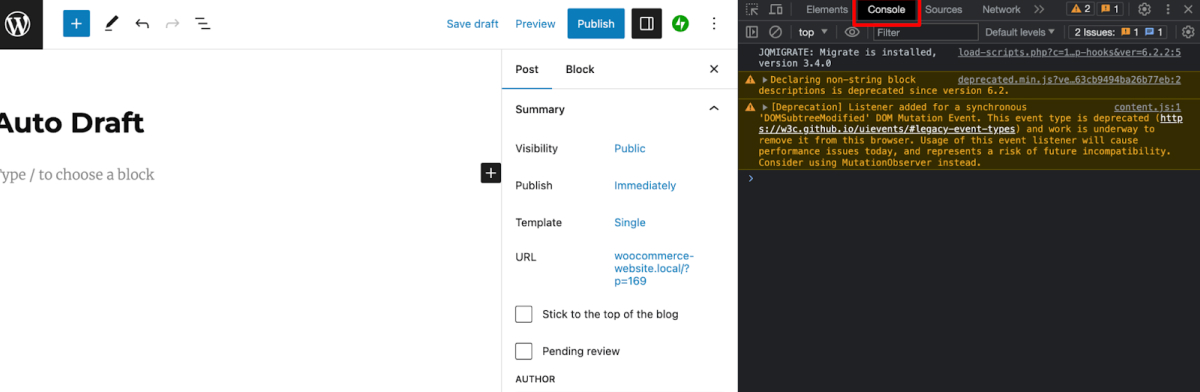Open load-scripts.php source link
1200x392 pixels.
tap(1069, 52)
